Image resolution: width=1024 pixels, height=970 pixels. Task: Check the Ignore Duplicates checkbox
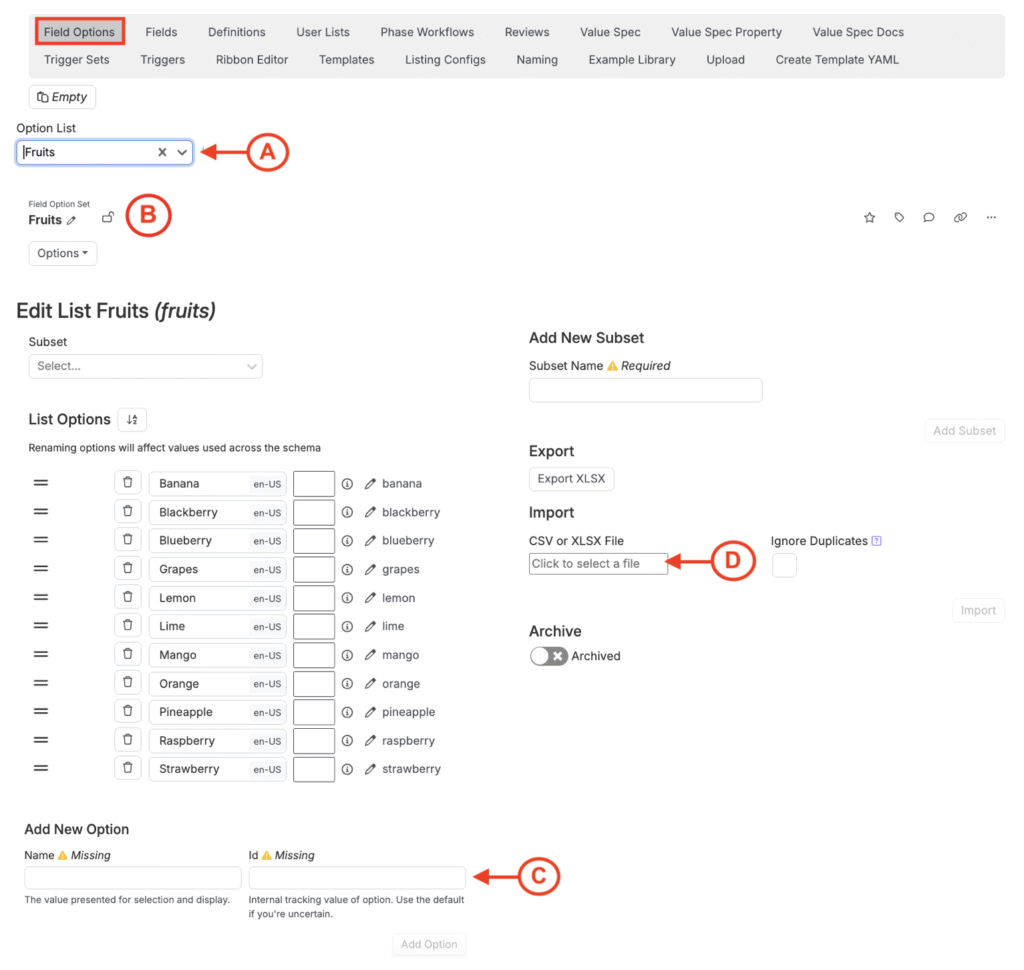click(784, 565)
